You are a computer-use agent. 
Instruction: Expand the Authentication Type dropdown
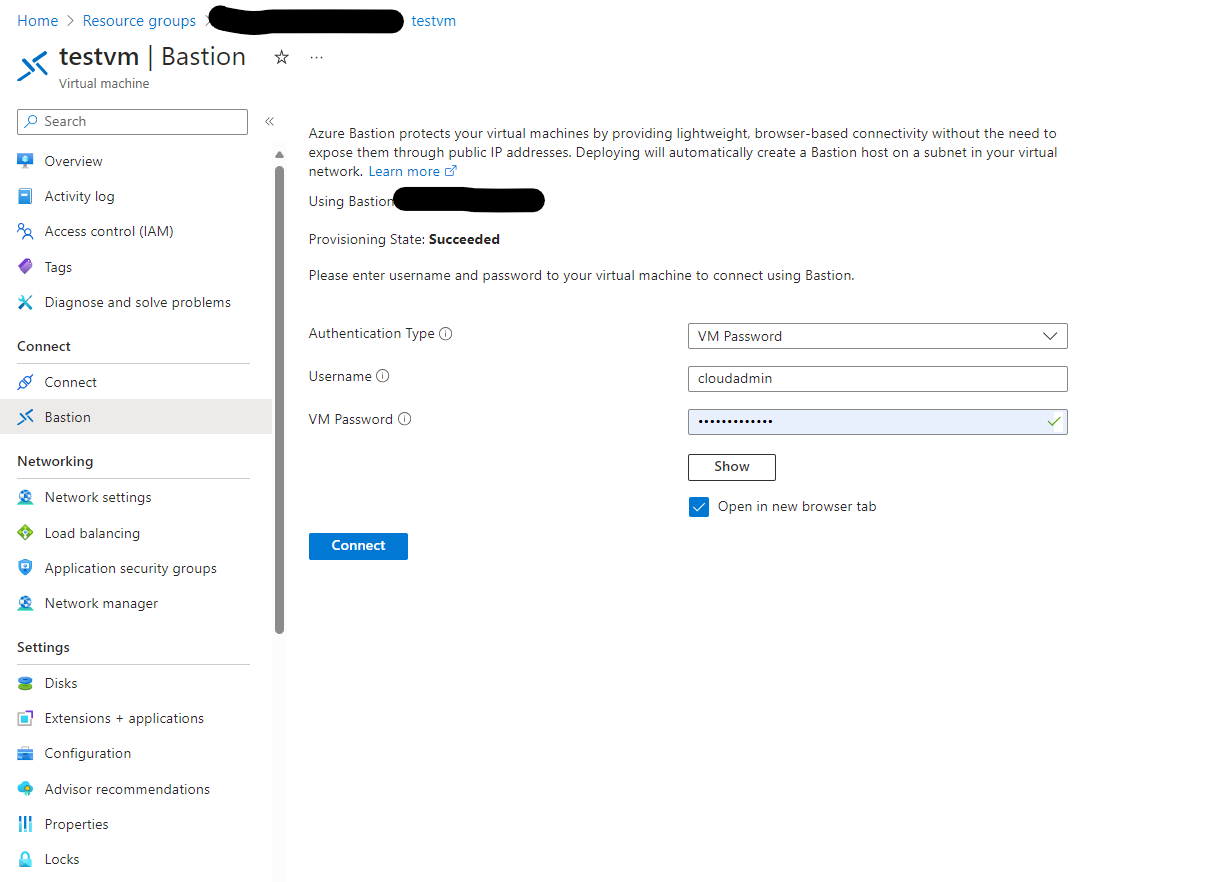click(x=877, y=337)
